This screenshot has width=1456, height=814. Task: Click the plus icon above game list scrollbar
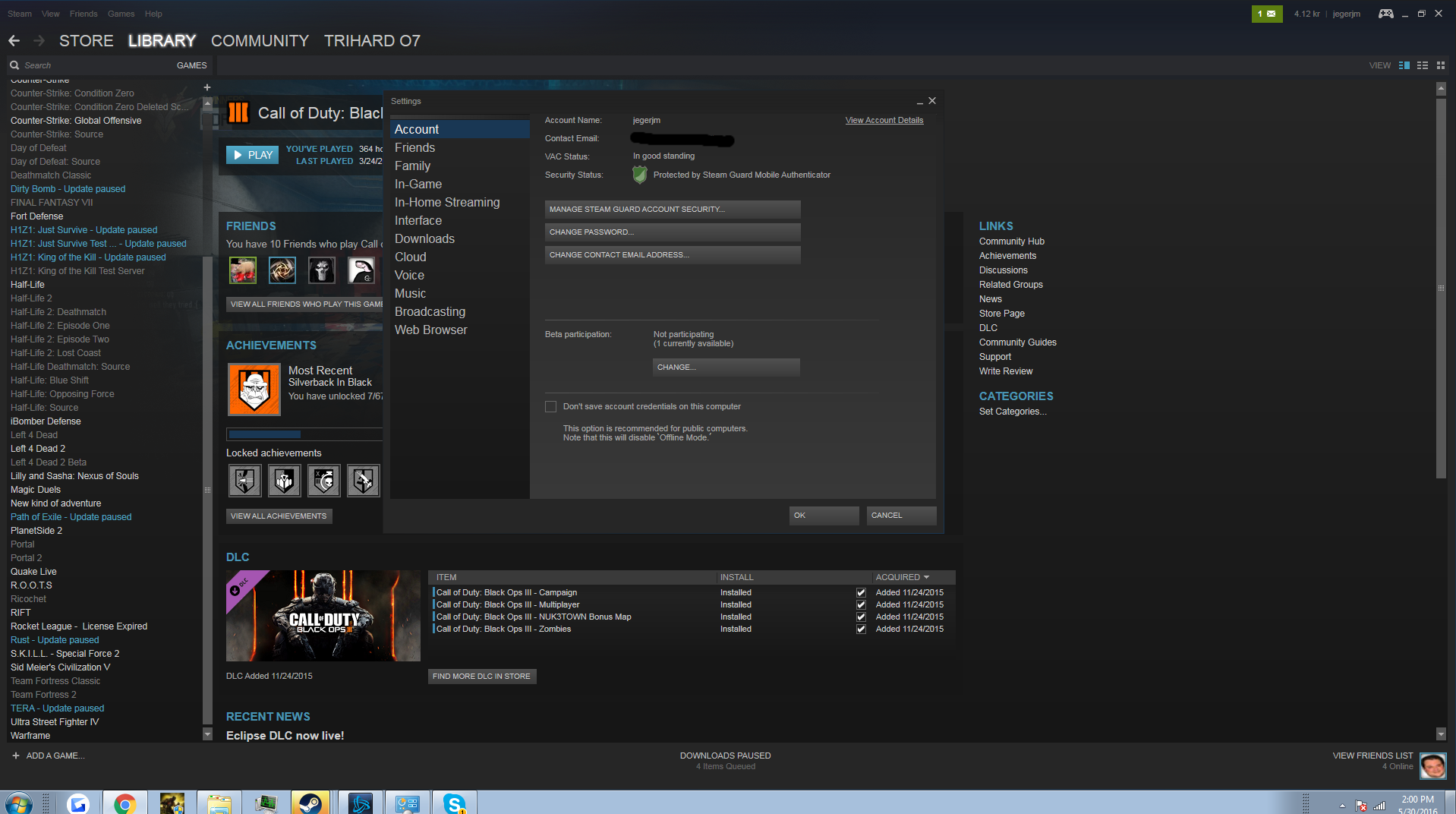click(x=207, y=87)
